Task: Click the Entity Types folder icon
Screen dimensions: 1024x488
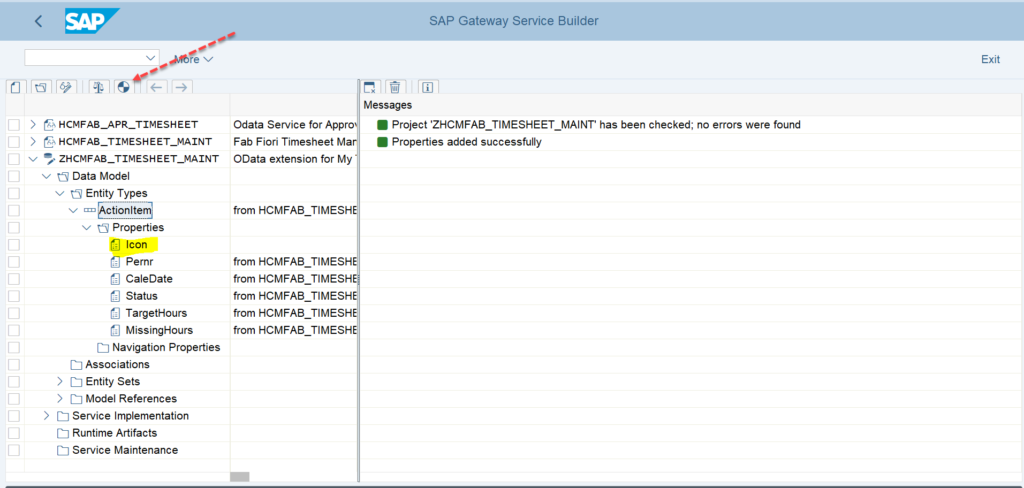Action: click(x=76, y=193)
